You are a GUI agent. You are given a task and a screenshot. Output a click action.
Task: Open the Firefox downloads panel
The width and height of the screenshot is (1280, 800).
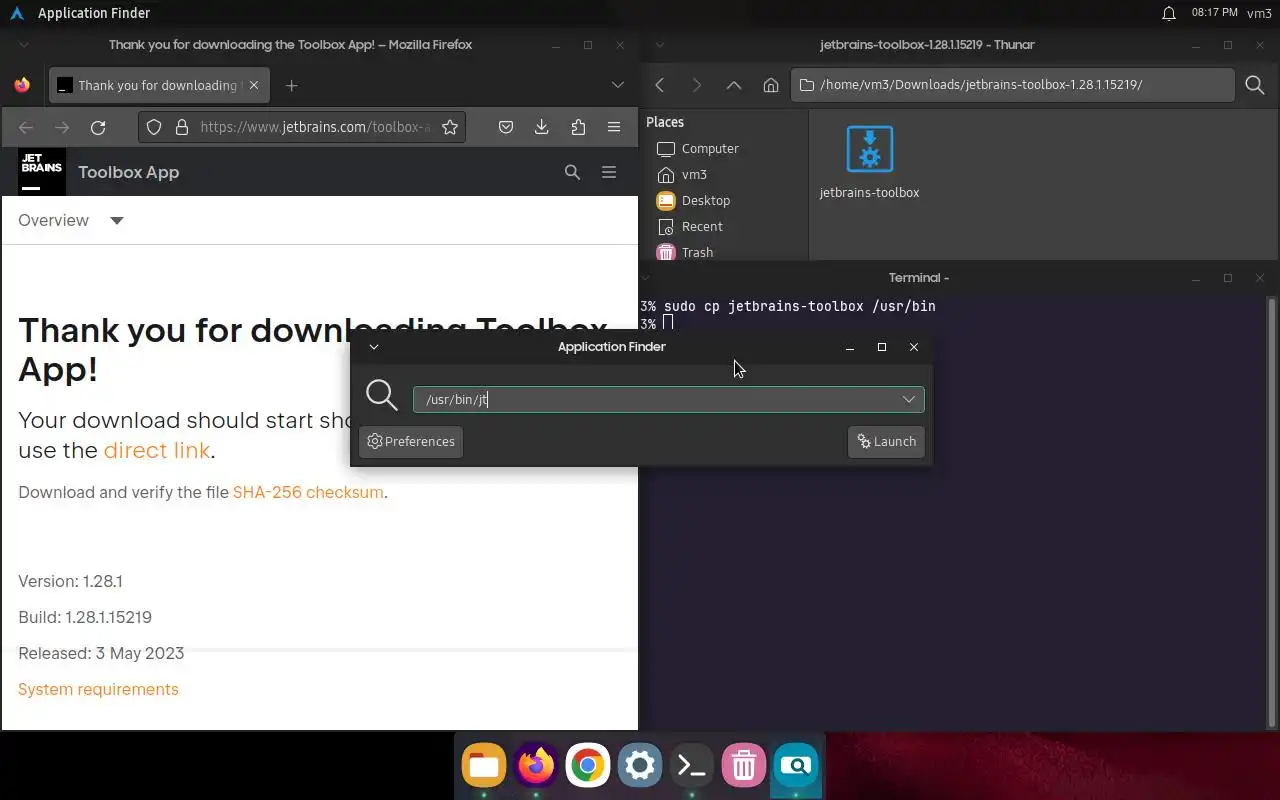click(541, 127)
